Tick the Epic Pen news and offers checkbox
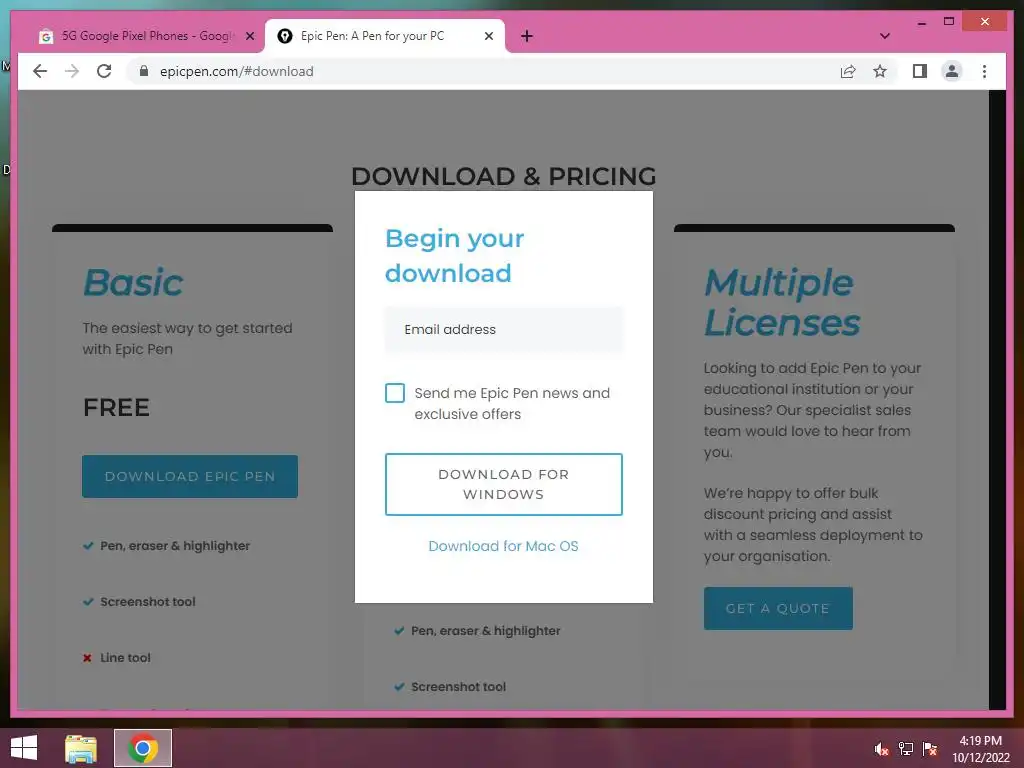This screenshot has width=1024, height=768. 394,393
